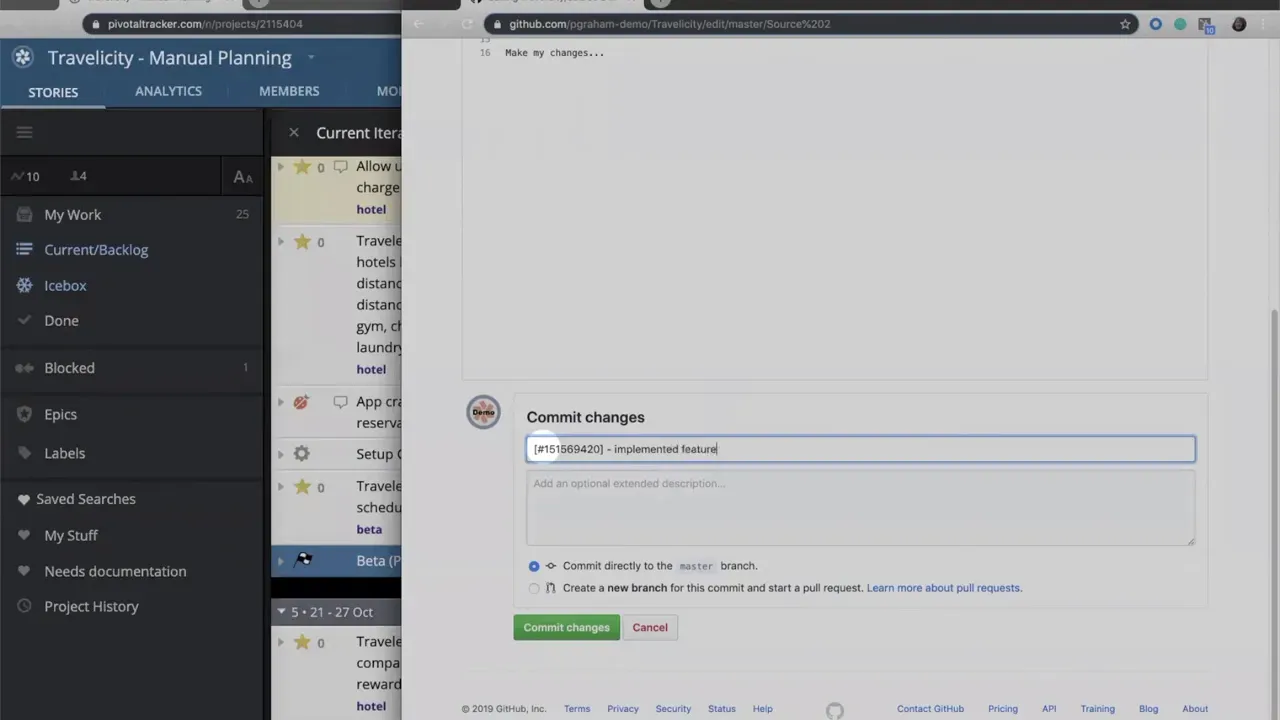The height and width of the screenshot is (720, 1280).
Task: Click the bug icon on the App crash story
Action: click(301, 402)
